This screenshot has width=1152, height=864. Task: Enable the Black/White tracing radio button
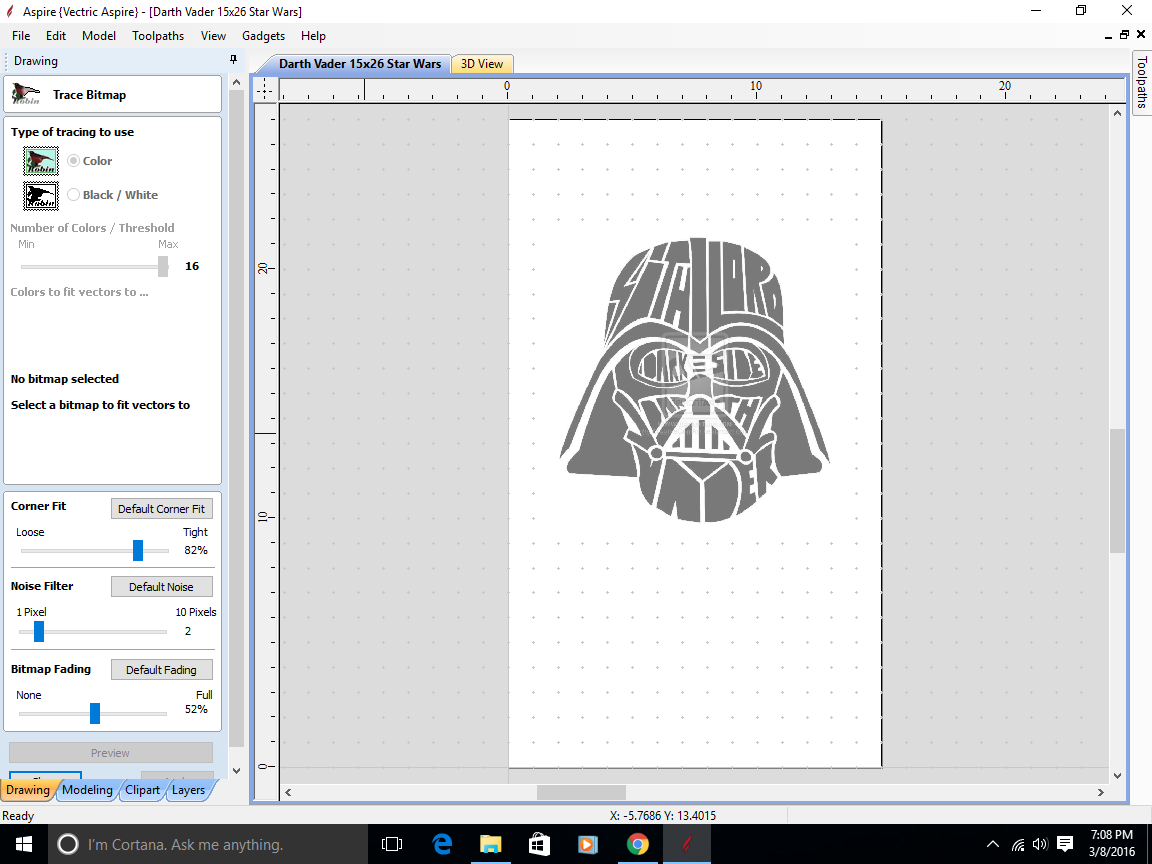[73, 195]
